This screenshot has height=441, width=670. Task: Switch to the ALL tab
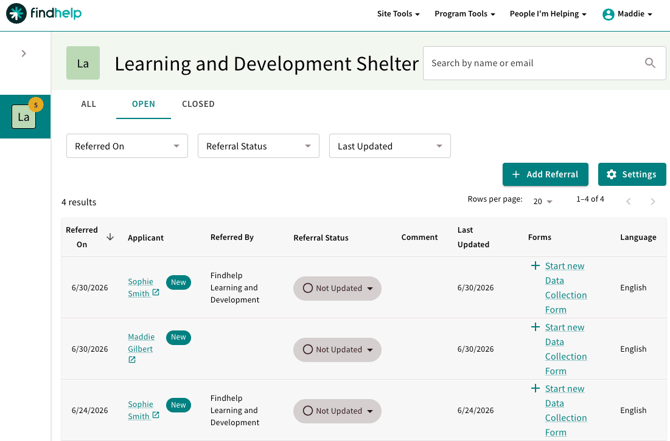(88, 104)
